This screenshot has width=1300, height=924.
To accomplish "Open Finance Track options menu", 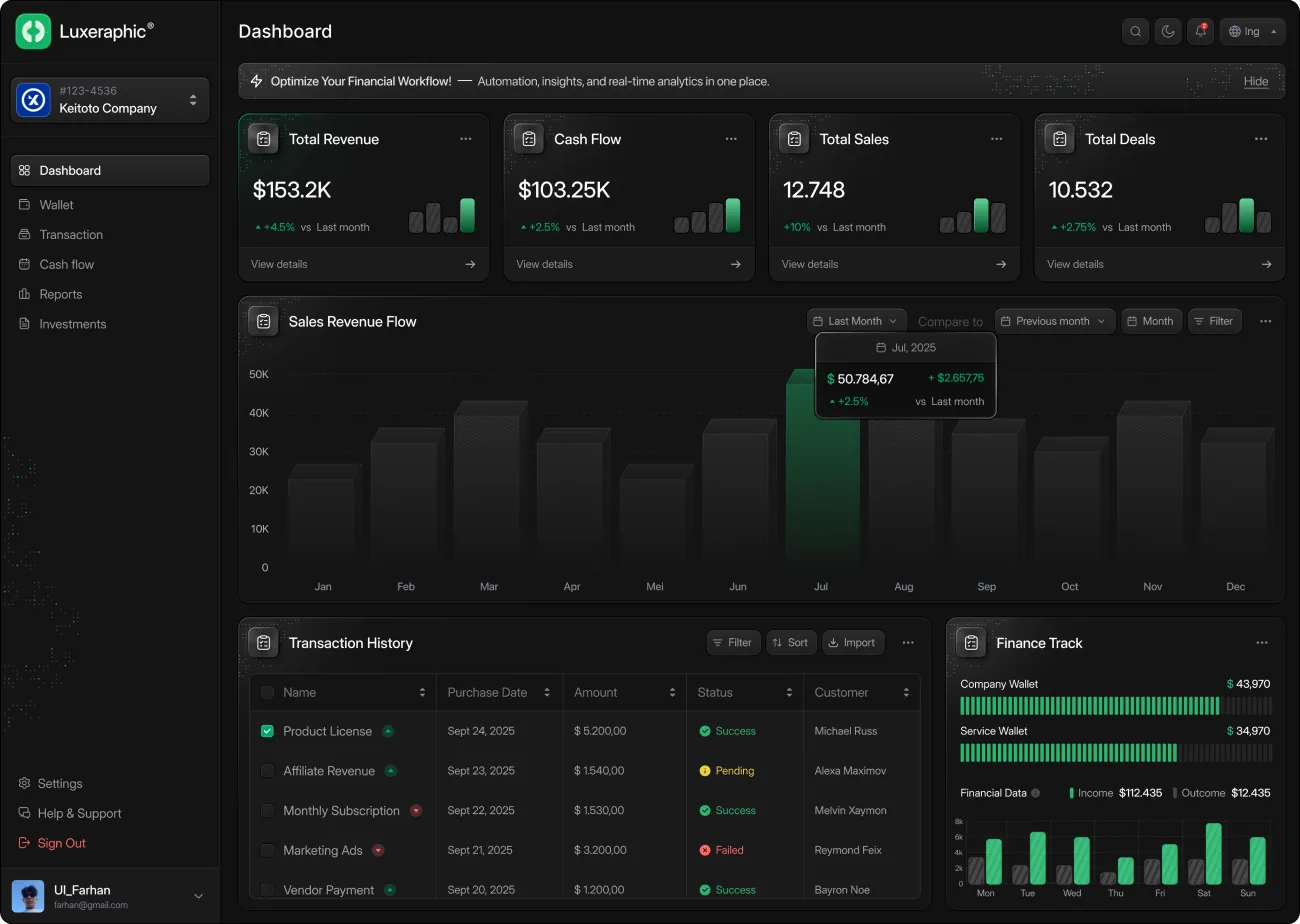I will click(x=1262, y=643).
